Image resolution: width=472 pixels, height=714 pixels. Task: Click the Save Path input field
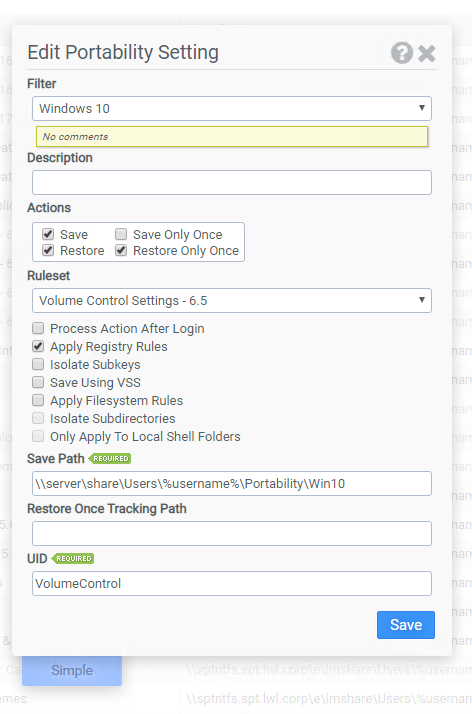(x=232, y=484)
